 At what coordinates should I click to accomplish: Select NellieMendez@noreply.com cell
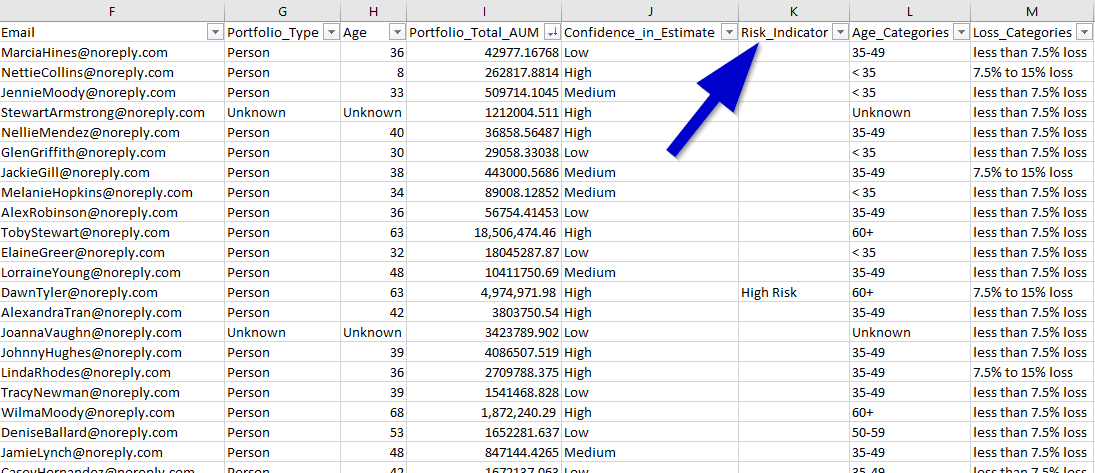[112, 133]
